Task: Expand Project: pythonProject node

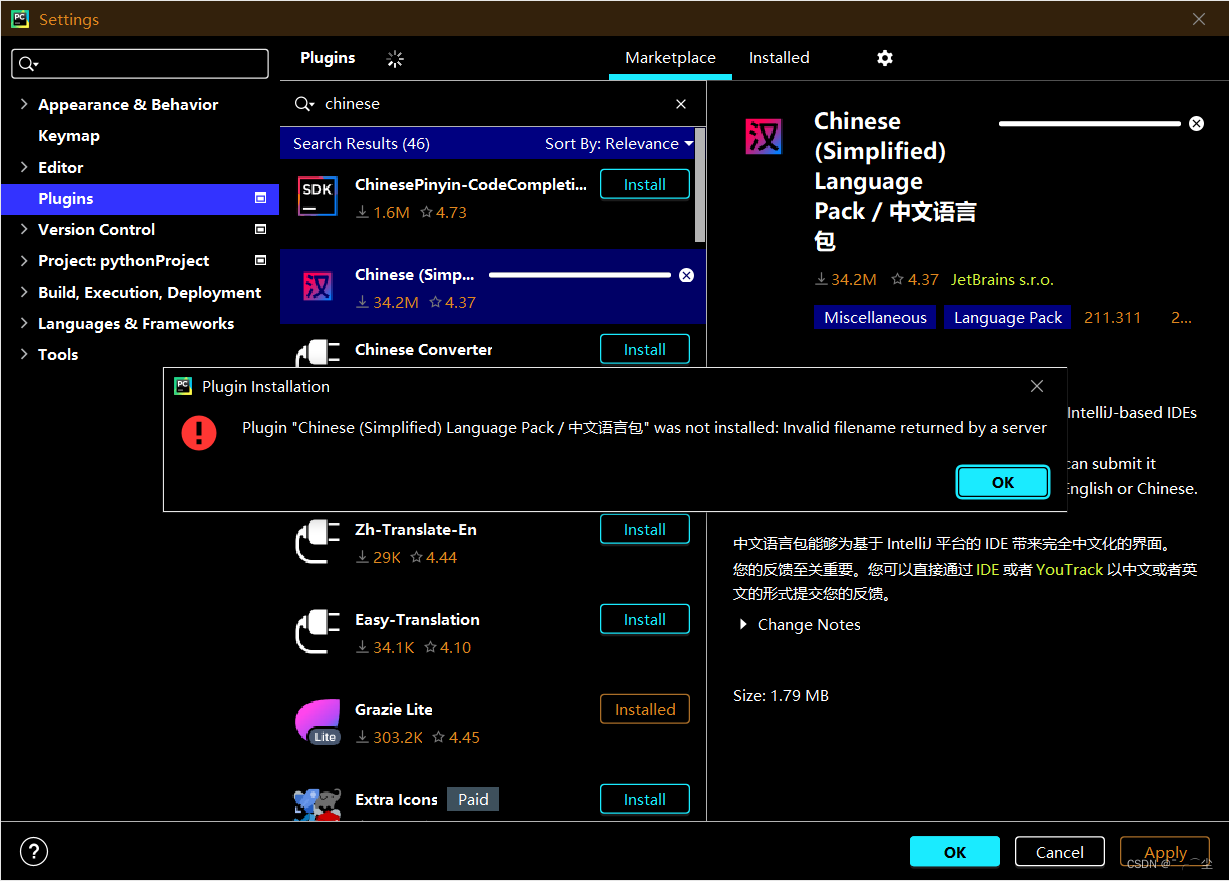Action: [x=24, y=260]
